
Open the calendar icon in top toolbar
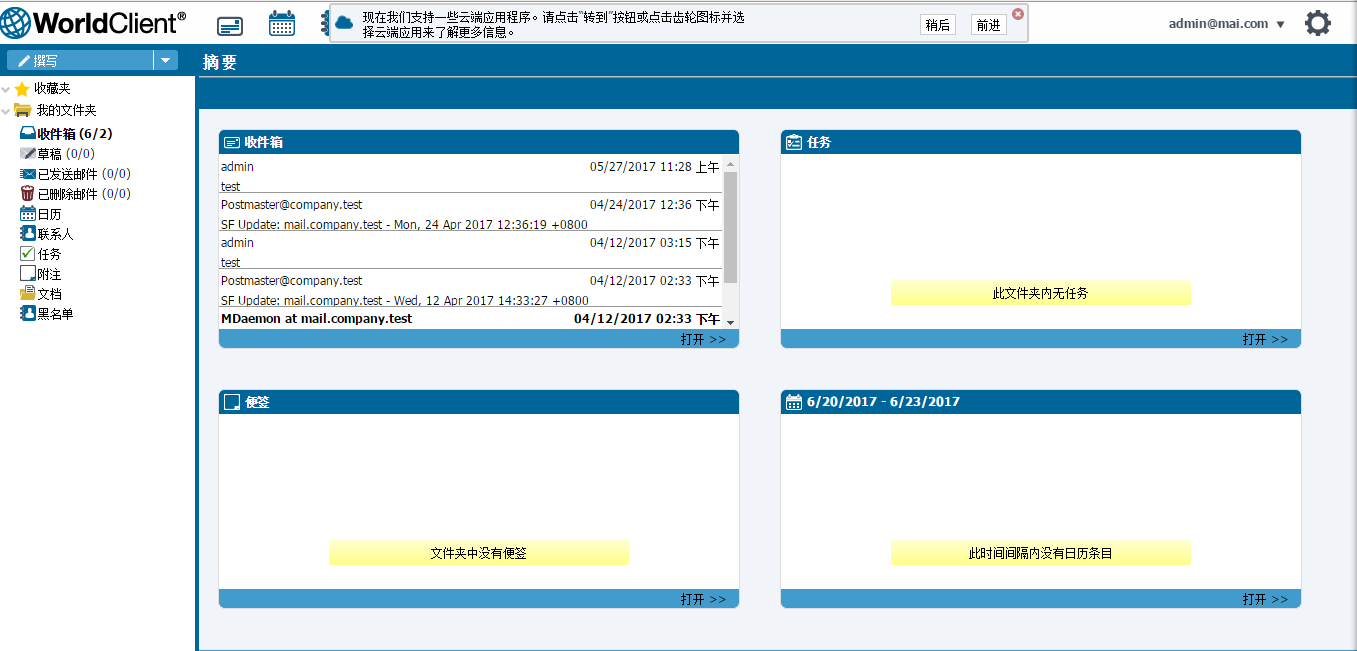pos(282,24)
